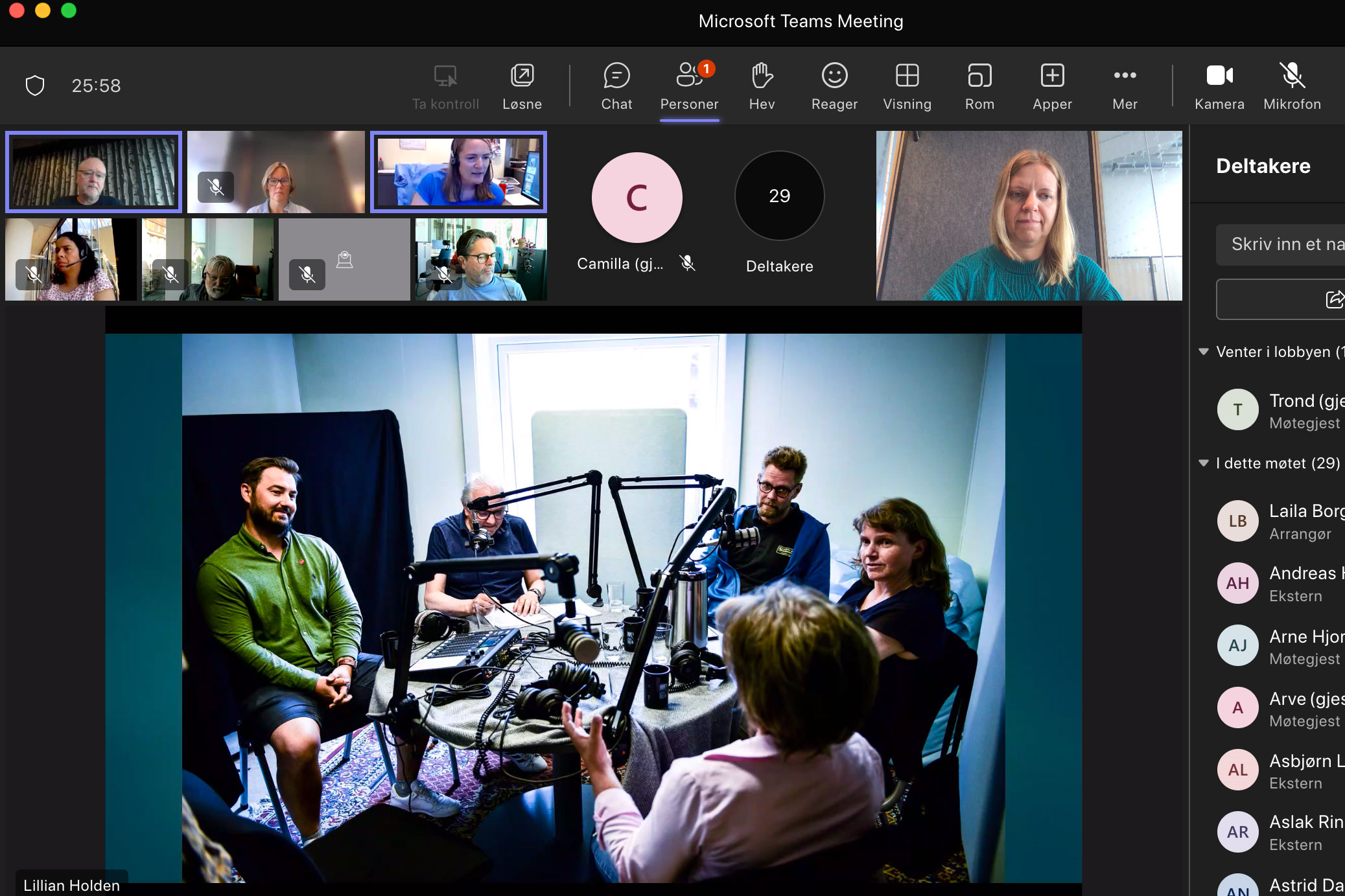
Task: Collapse the Venter i lobbyen section
Action: 1204,352
